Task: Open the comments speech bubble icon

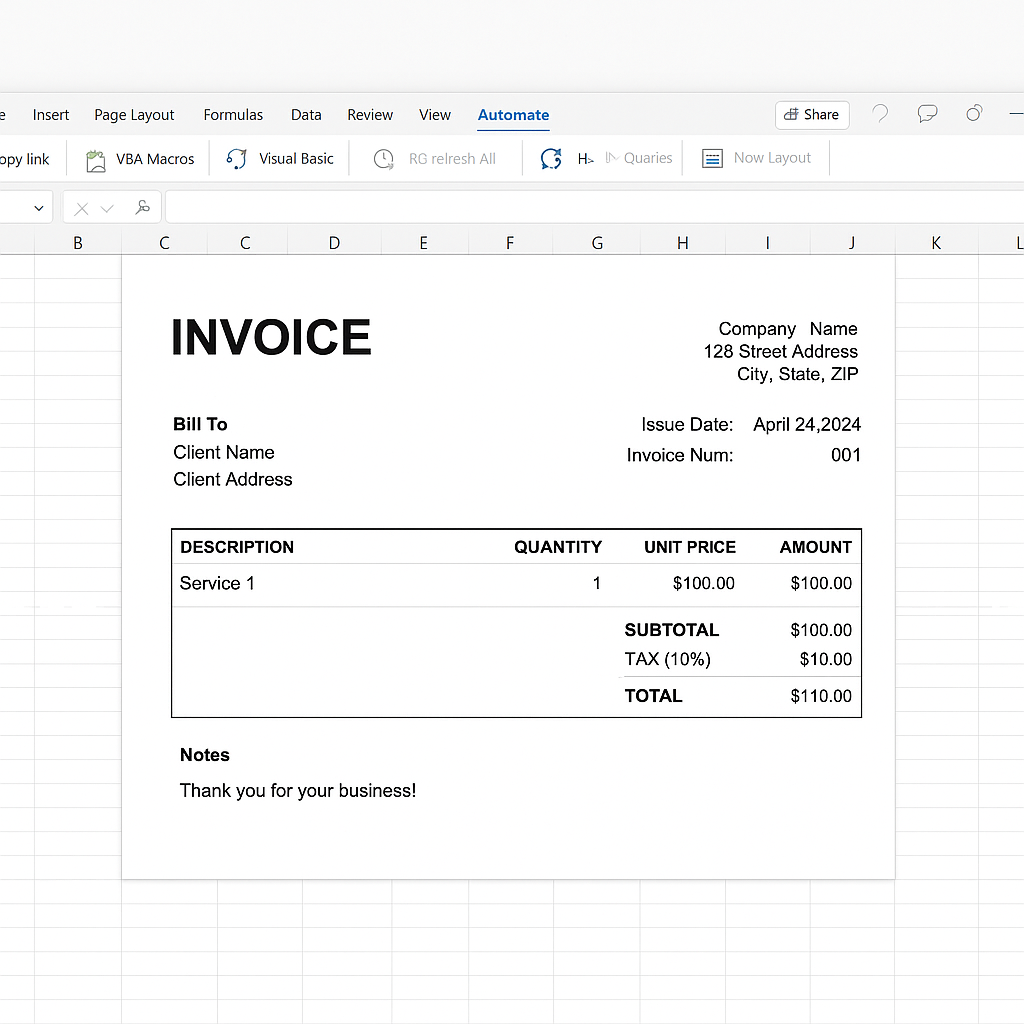Action: pyautogui.click(x=927, y=114)
